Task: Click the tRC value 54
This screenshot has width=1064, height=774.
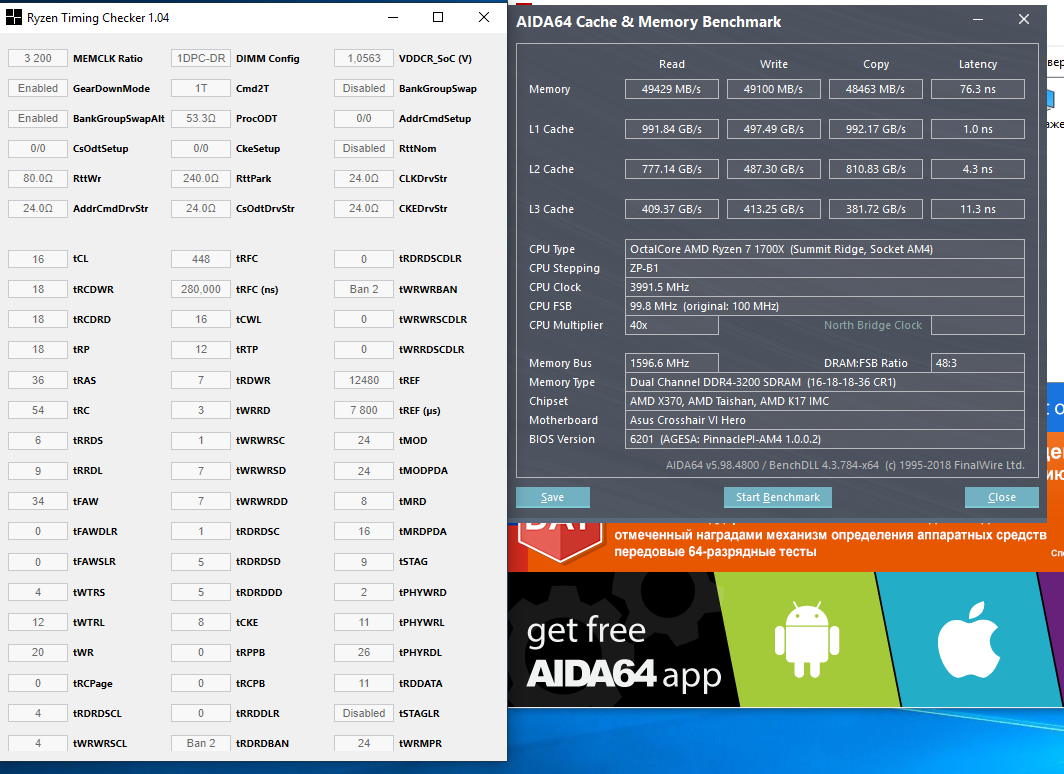Action: pyautogui.click(x=38, y=410)
